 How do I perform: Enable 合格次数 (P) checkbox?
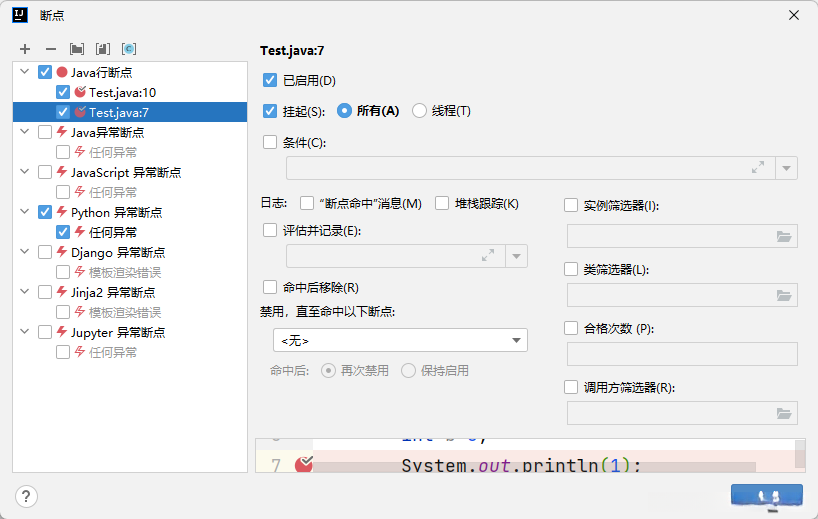(x=571, y=328)
